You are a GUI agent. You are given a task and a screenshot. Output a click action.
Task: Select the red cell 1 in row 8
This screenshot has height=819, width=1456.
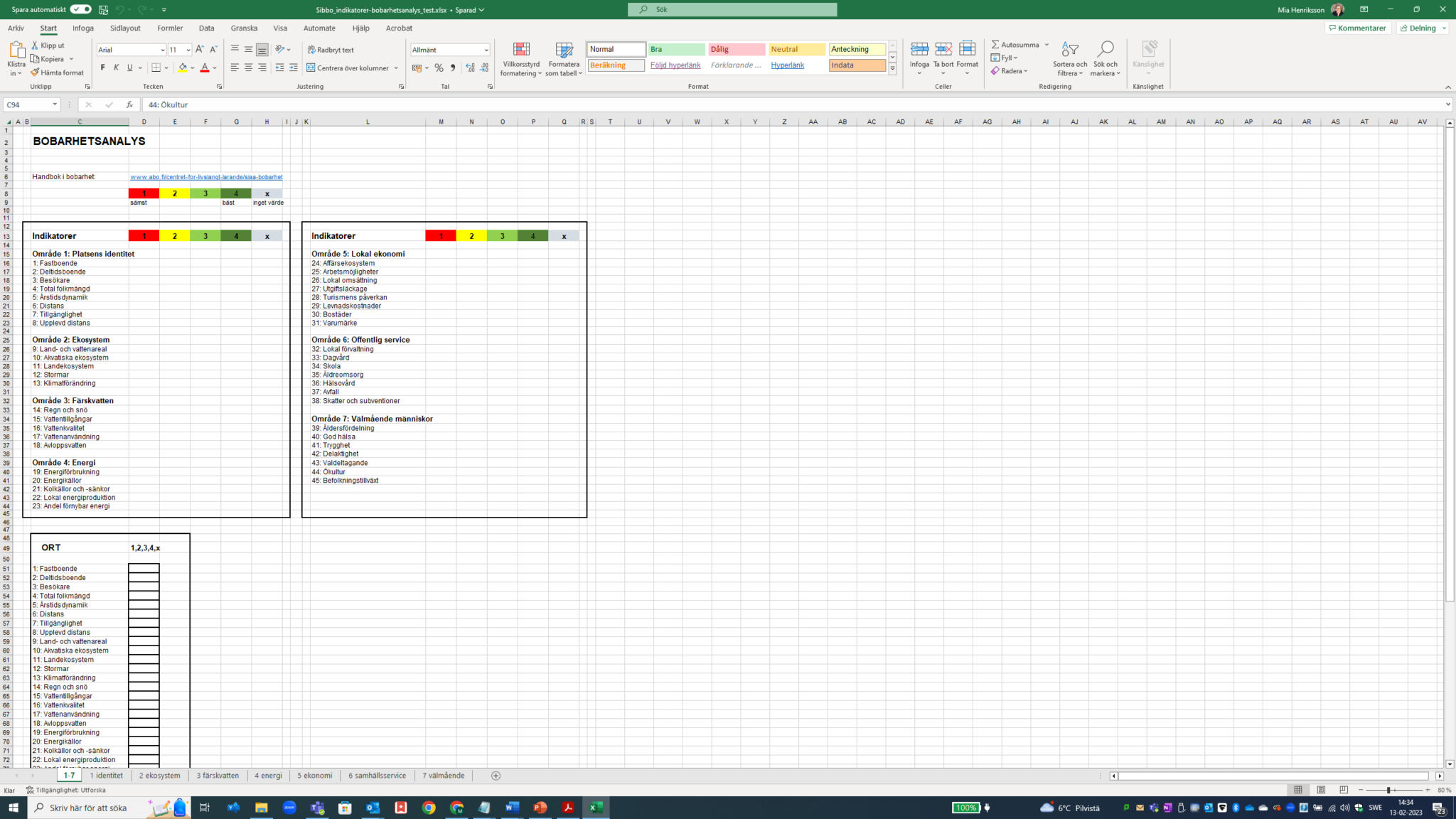[144, 193]
